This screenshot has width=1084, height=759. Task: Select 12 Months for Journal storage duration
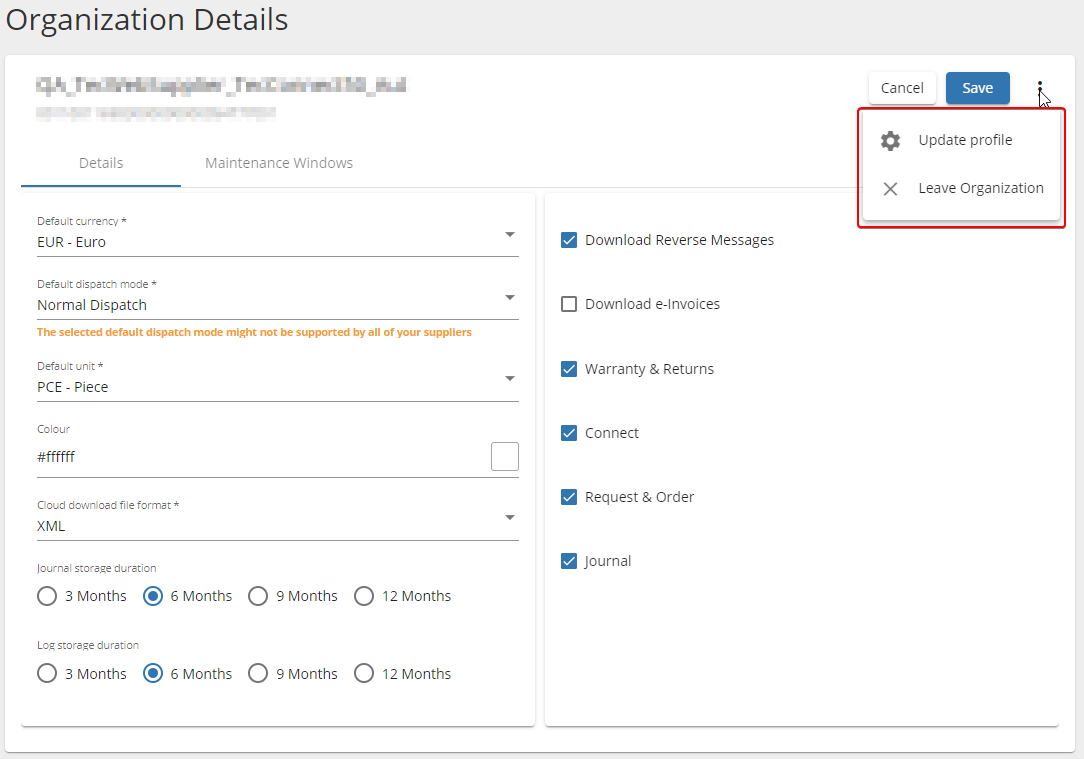(364, 595)
